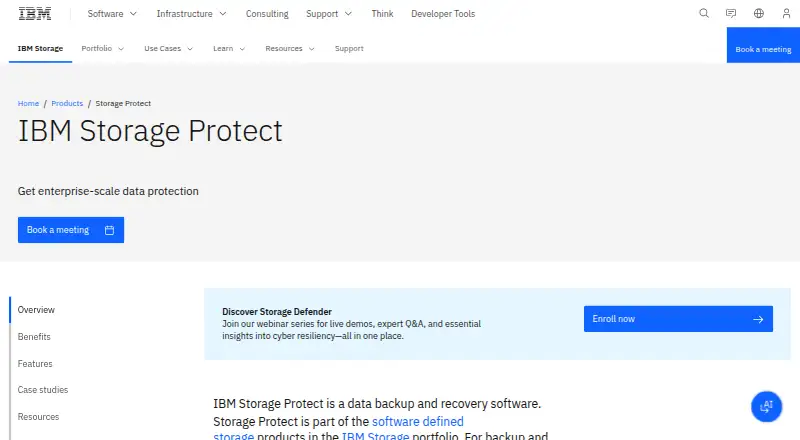
Task: Select the IBM Storage tab
Action: tap(40, 48)
